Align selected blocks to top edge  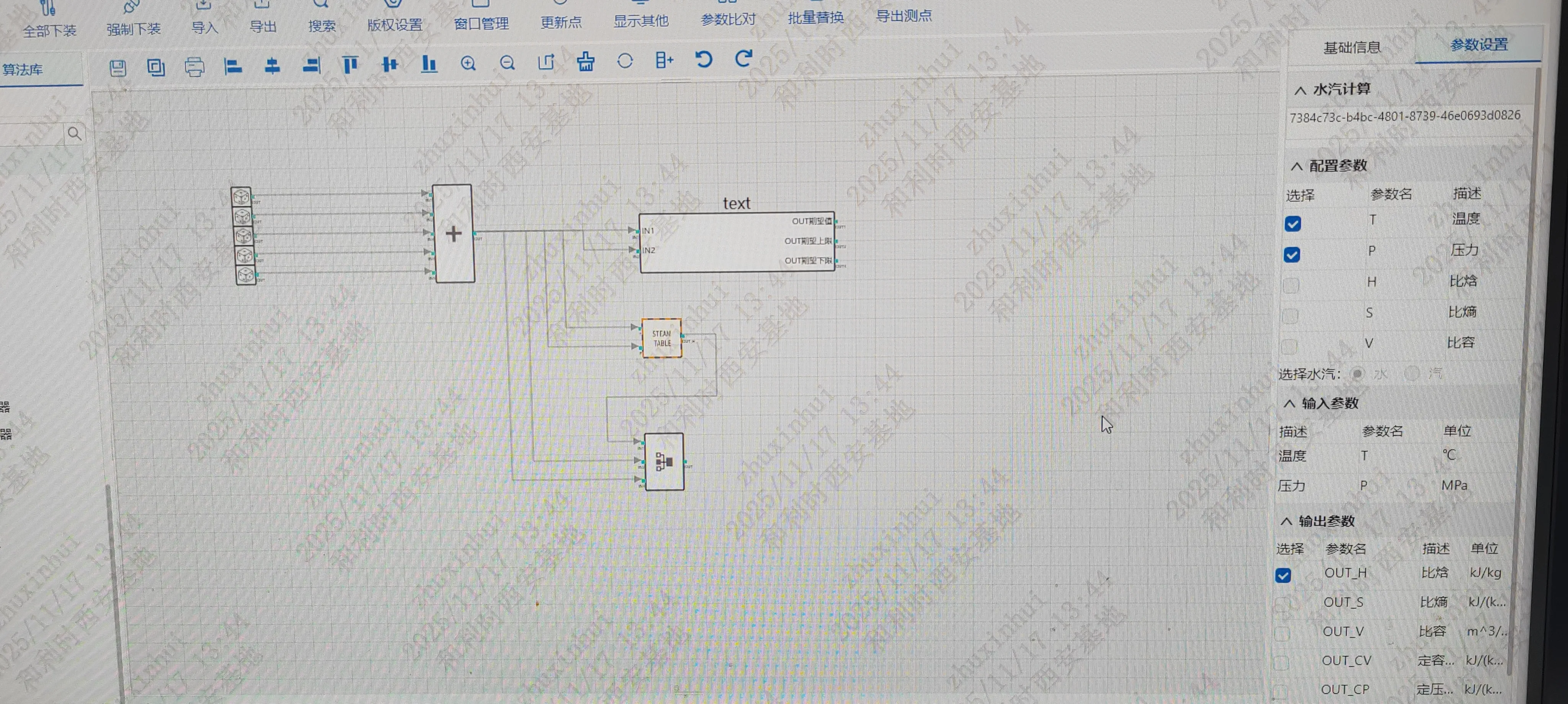pos(350,65)
